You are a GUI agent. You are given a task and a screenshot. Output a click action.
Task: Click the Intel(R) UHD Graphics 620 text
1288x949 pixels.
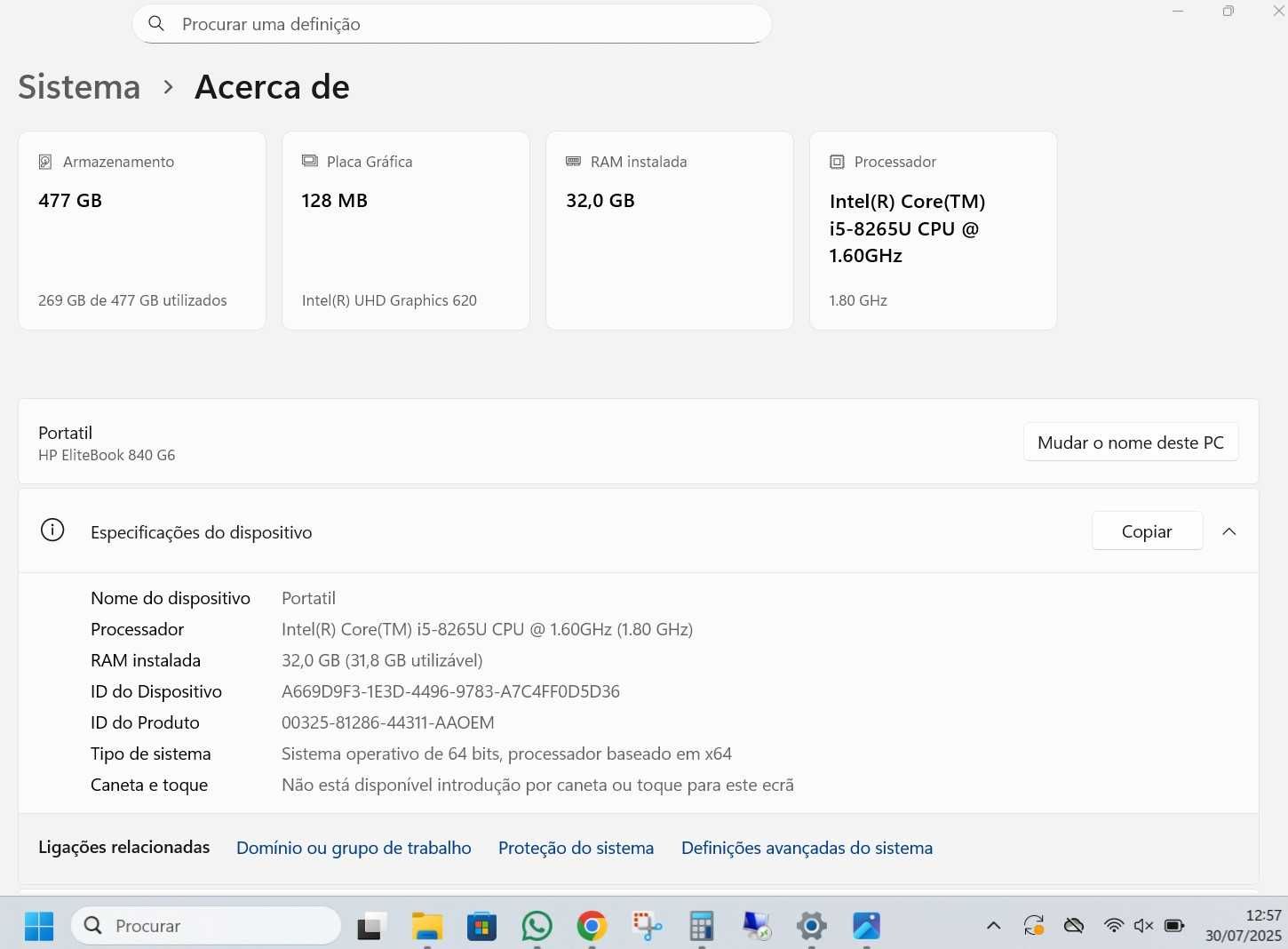pos(389,300)
